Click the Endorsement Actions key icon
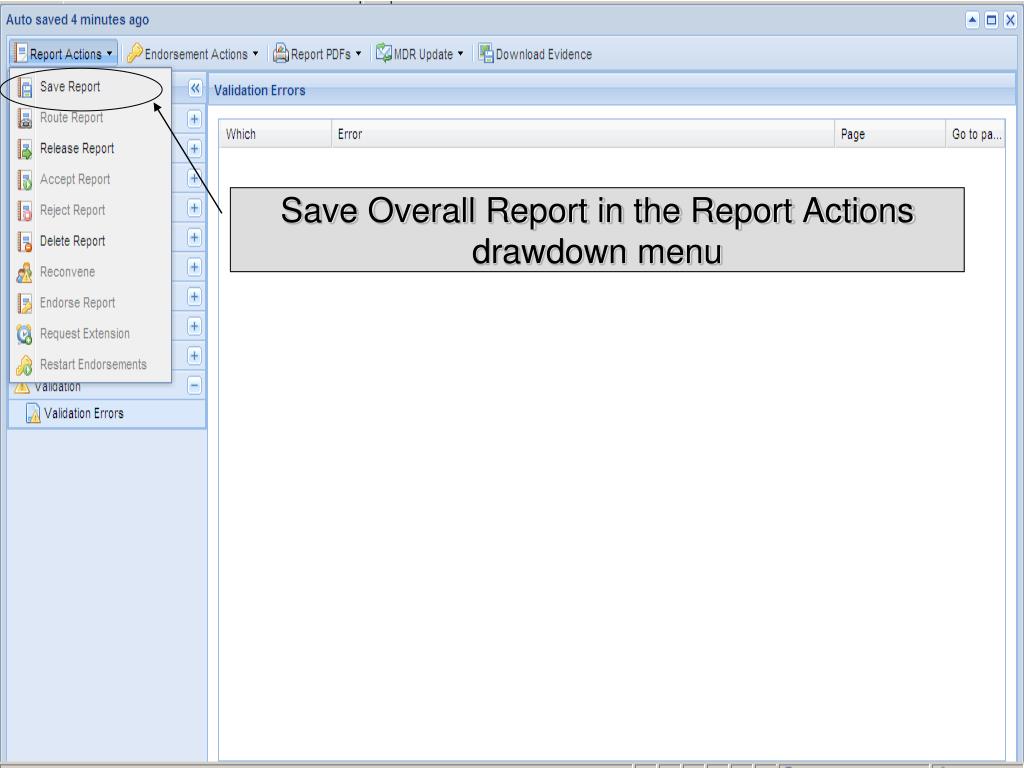Image resolution: width=1024 pixels, height=768 pixels. pyautogui.click(x=135, y=54)
